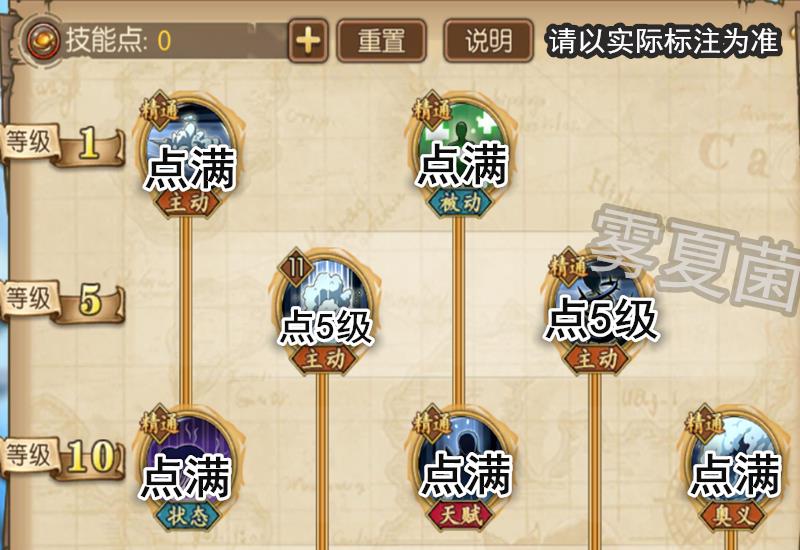Select the level 1 主动 skill icon
Viewport: 800px width, 550px height.
point(187,155)
